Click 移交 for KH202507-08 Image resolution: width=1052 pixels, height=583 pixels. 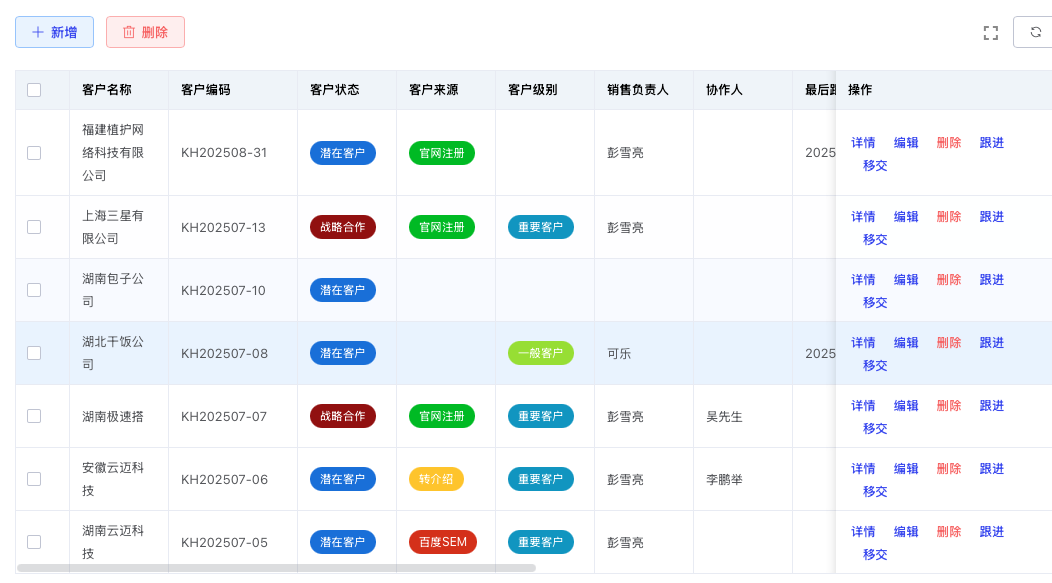point(875,365)
